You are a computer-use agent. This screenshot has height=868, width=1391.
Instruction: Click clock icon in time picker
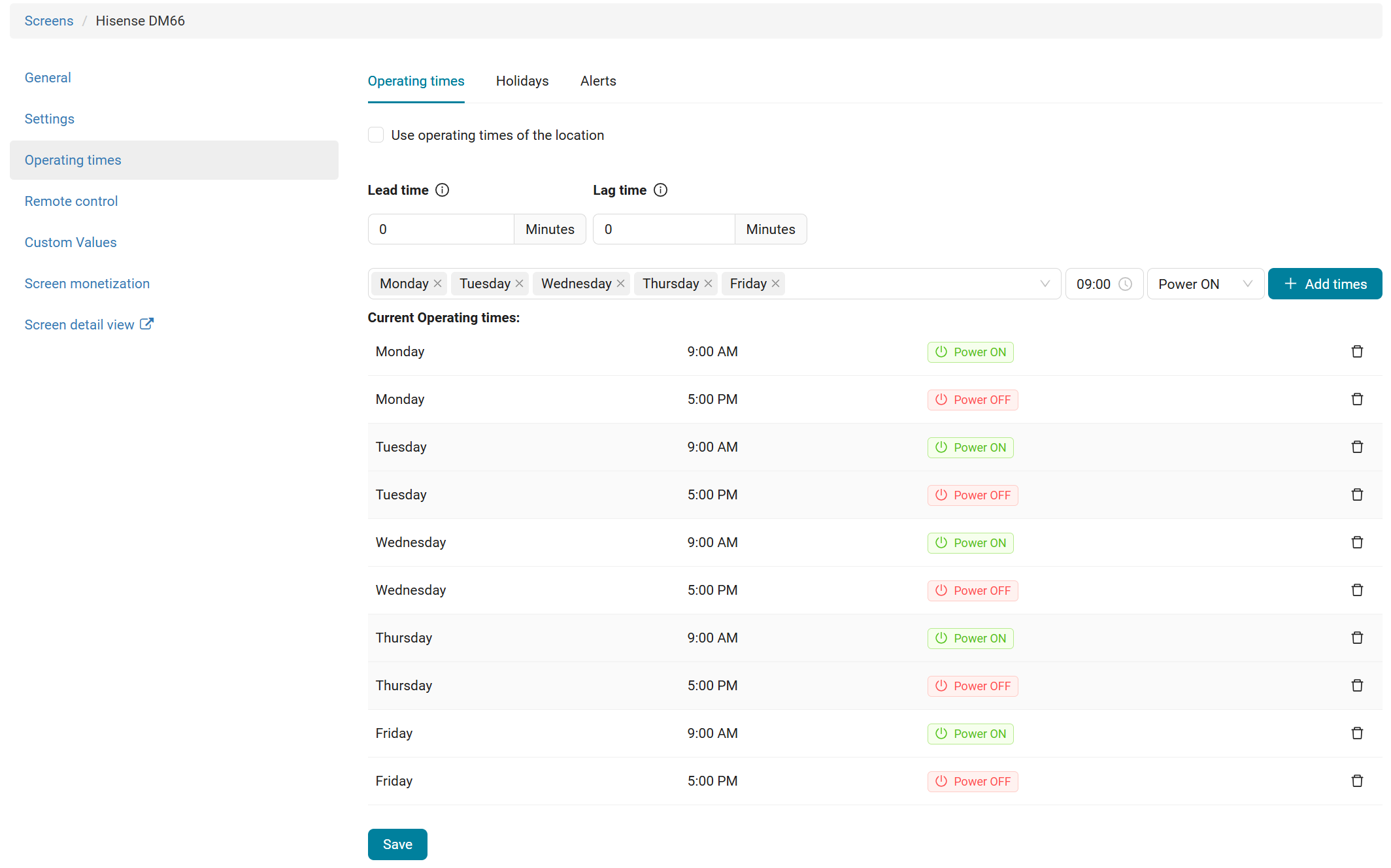pos(1125,284)
